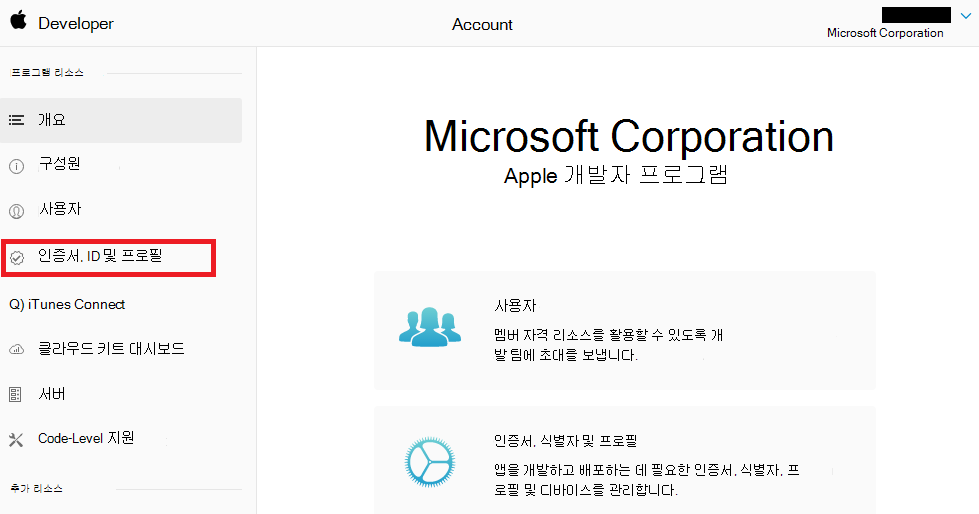Open the 사용자 sidebar item
This screenshot has width=979, height=514.
(x=60, y=209)
